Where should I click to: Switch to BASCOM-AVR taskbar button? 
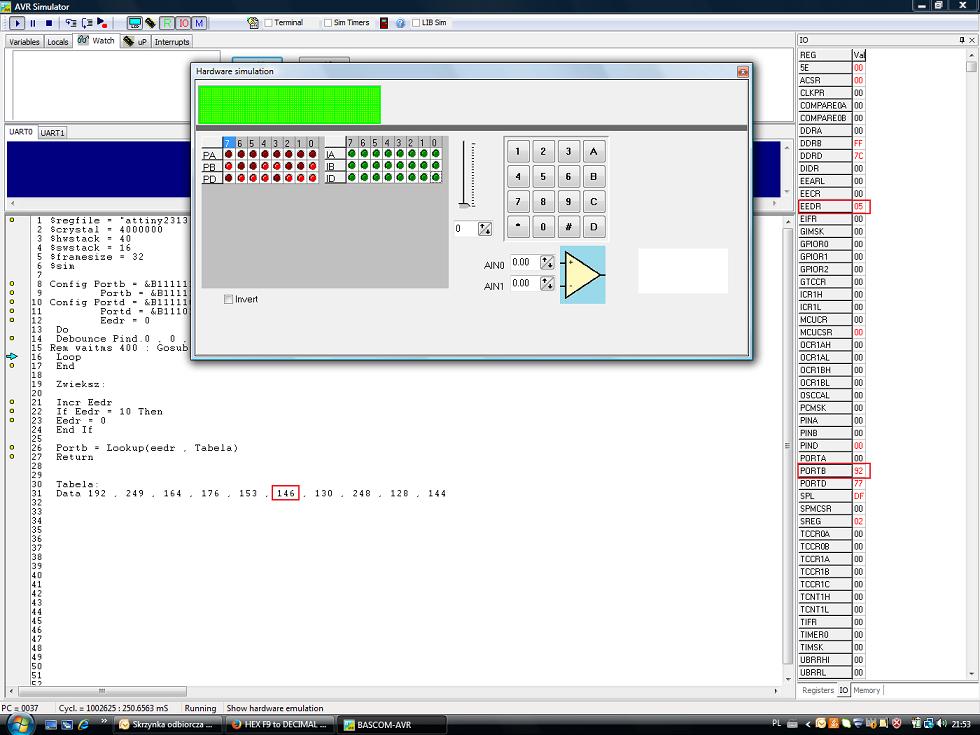click(392, 724)
